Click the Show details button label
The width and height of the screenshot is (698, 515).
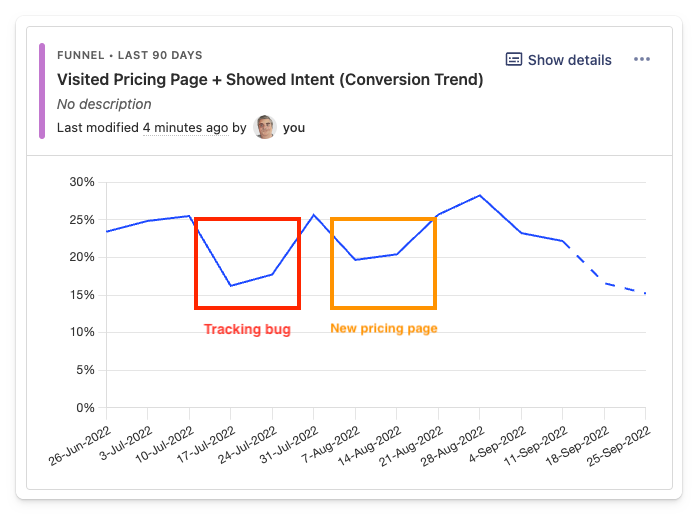pos(569,60)
